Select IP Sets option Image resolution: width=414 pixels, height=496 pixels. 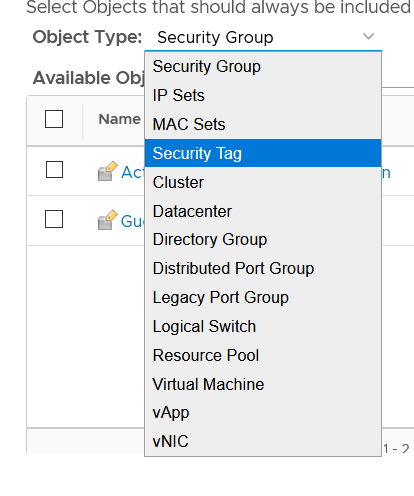263,95
